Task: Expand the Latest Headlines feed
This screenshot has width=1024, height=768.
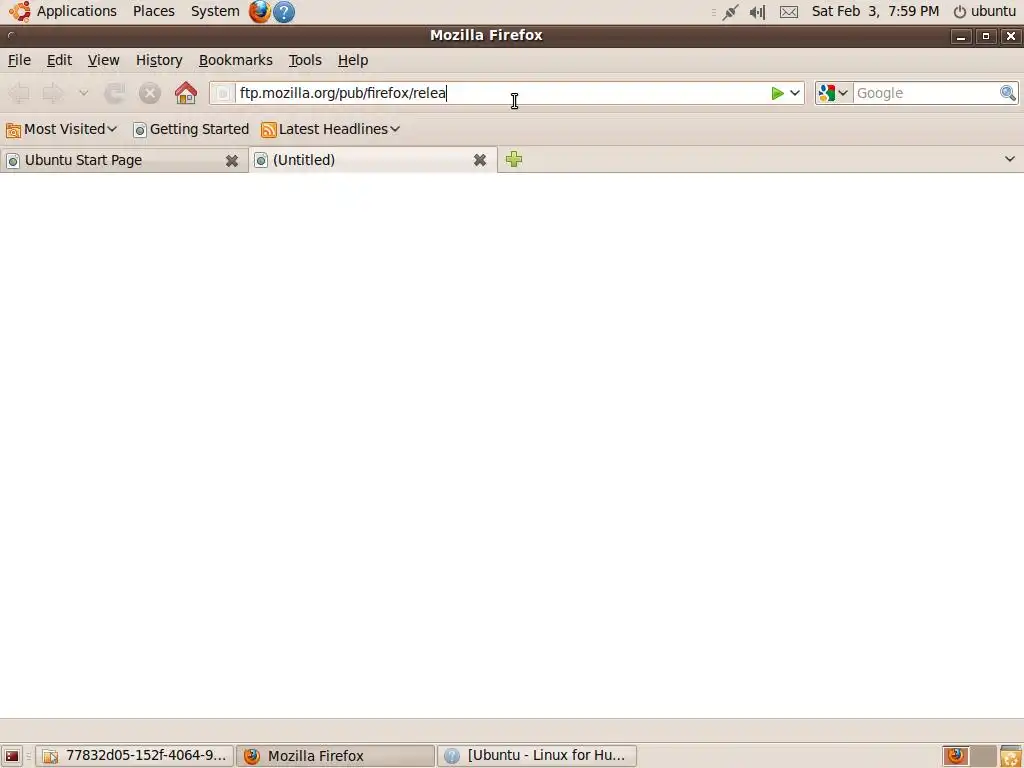Action: pyautogui.click(x=330, y=129)
